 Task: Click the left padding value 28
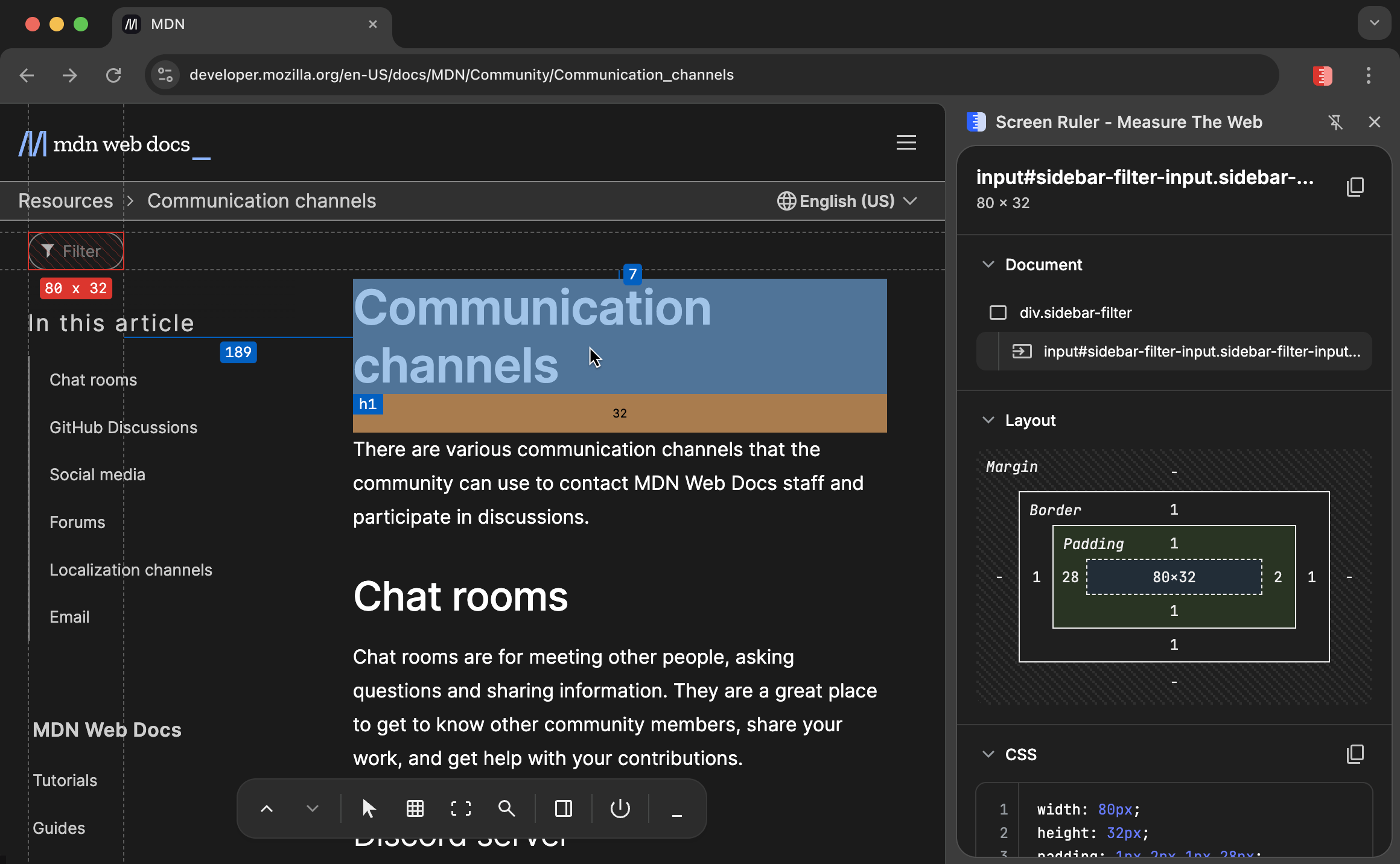point(1070,577)
